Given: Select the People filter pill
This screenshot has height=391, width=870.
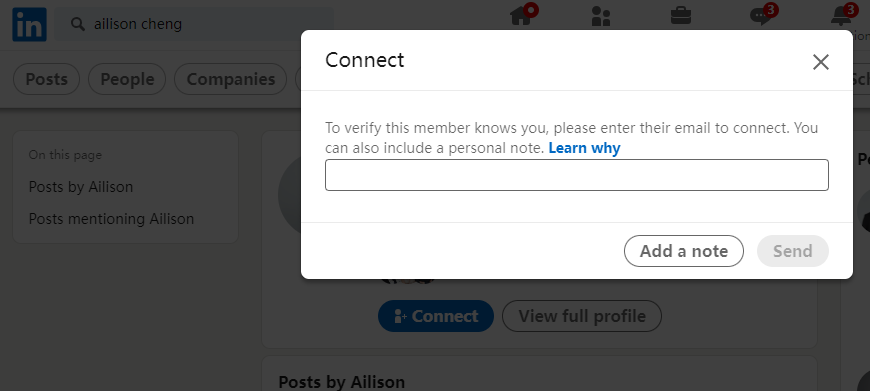Looking at the screenshot, I should pos(127,79).
